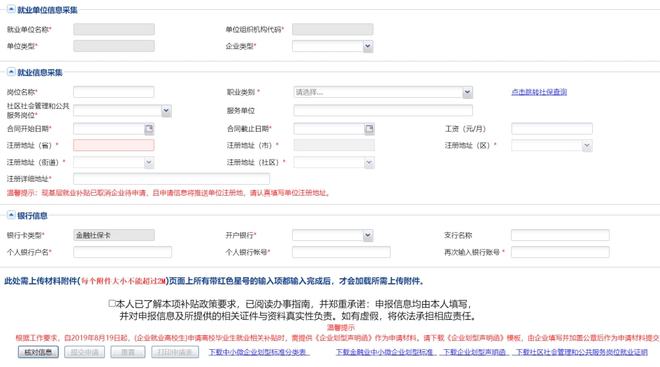Click the 工资（元/月） input field
The height and width of the screenshot is (367, 660).
pyautogui.click(x=552, y=129)
